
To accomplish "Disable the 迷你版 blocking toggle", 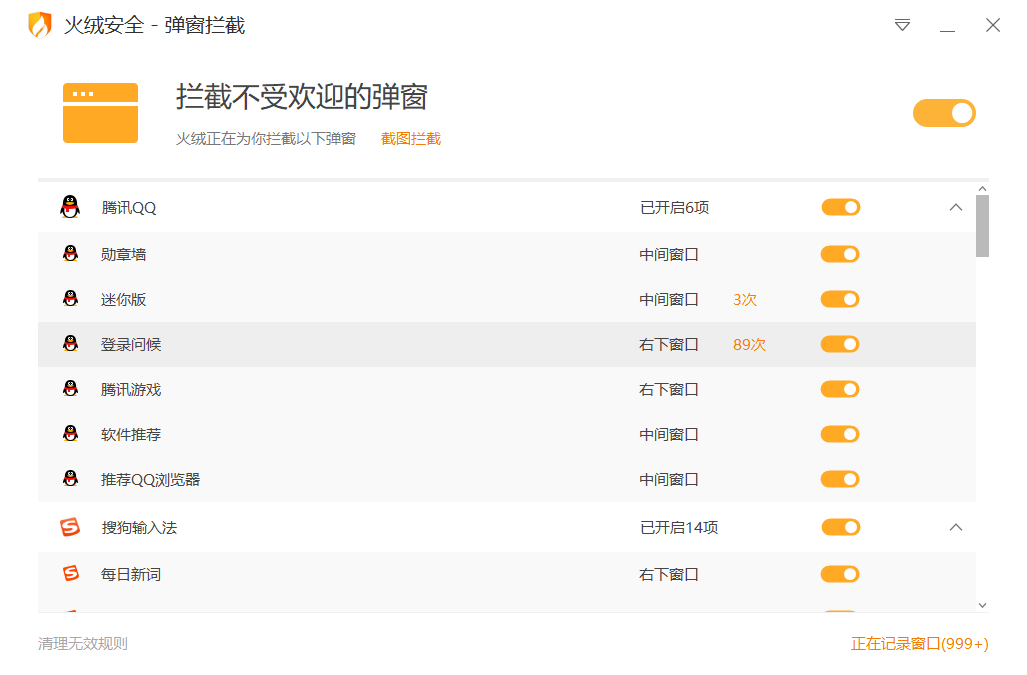I will [840, 299].
